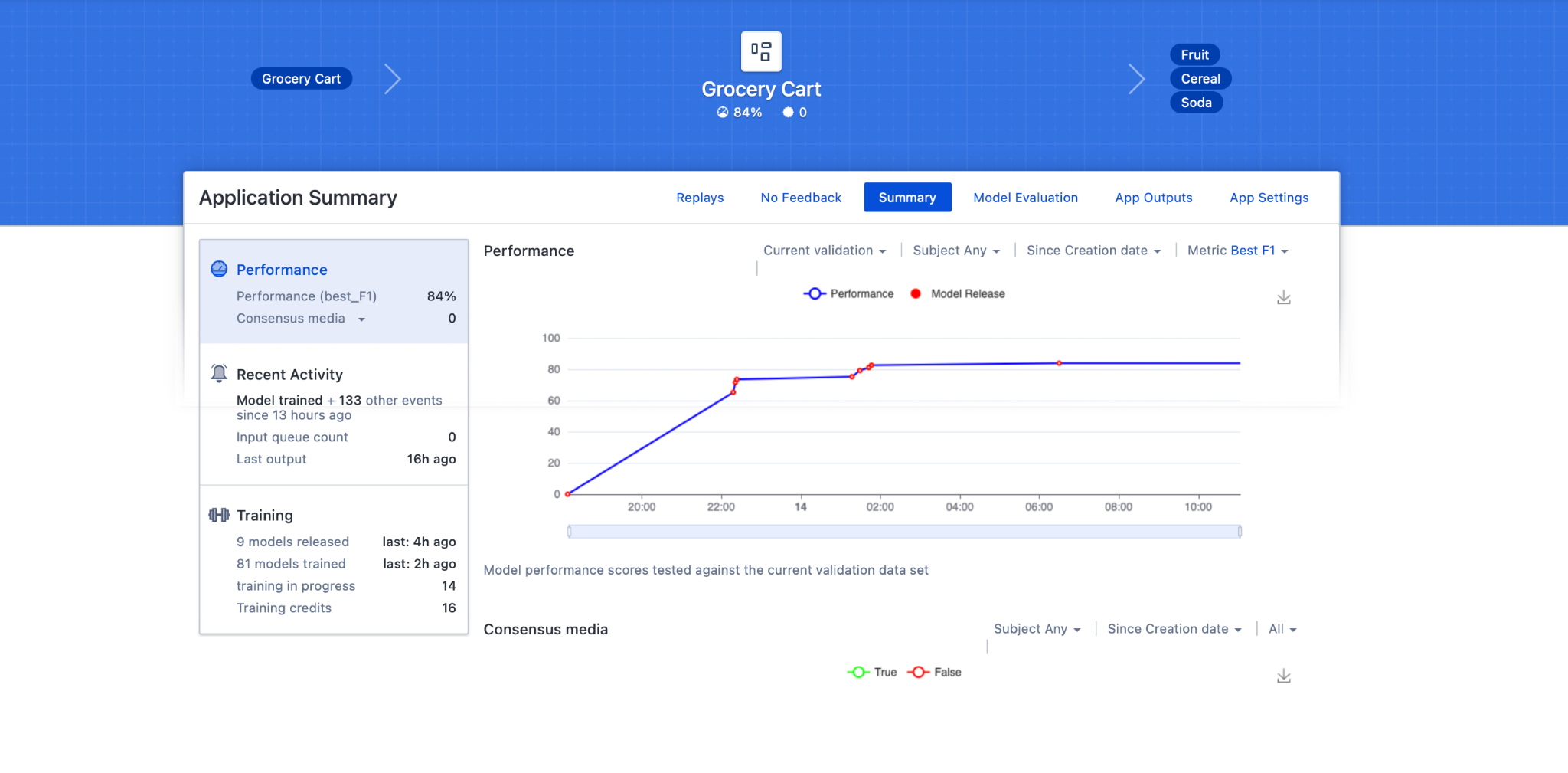Click the Recent Activity bell icon
The image size is (1568, 773).
click(x=219, y=373)
